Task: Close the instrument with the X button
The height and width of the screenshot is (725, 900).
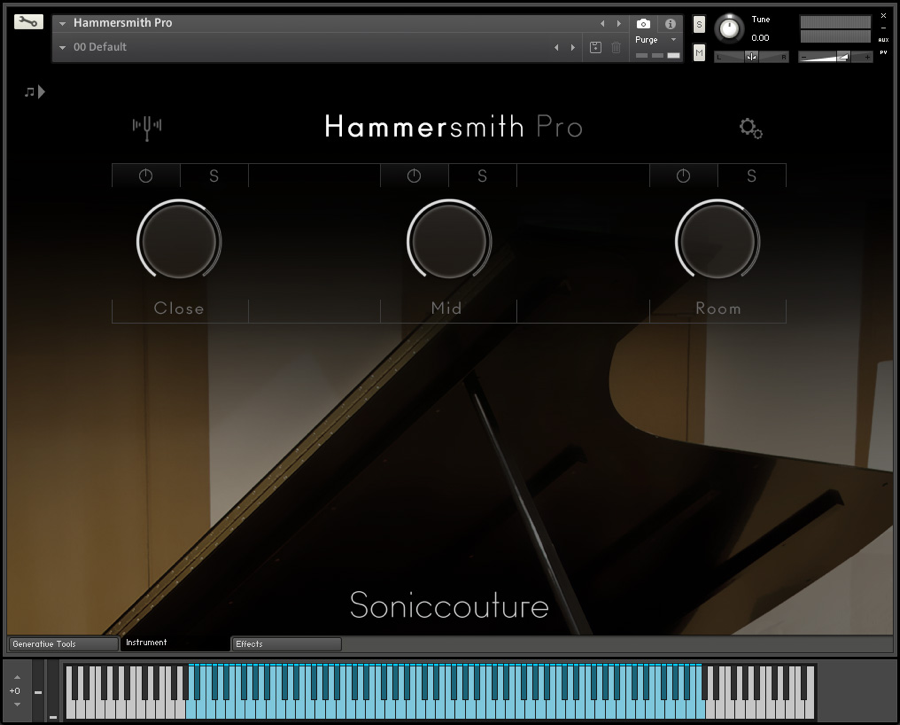Action: [x=883, y=15]
